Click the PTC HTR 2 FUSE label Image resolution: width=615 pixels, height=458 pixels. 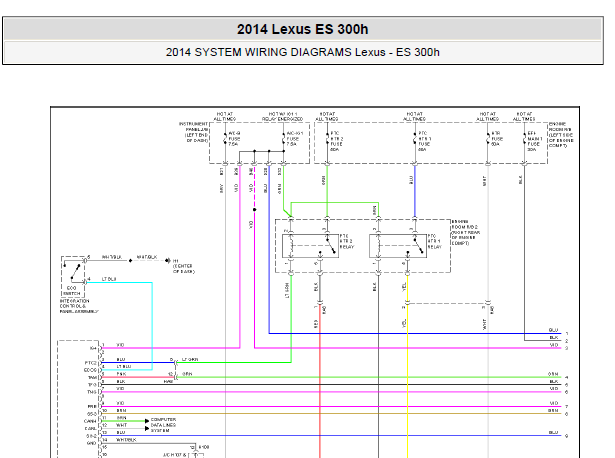click(337, 142)
